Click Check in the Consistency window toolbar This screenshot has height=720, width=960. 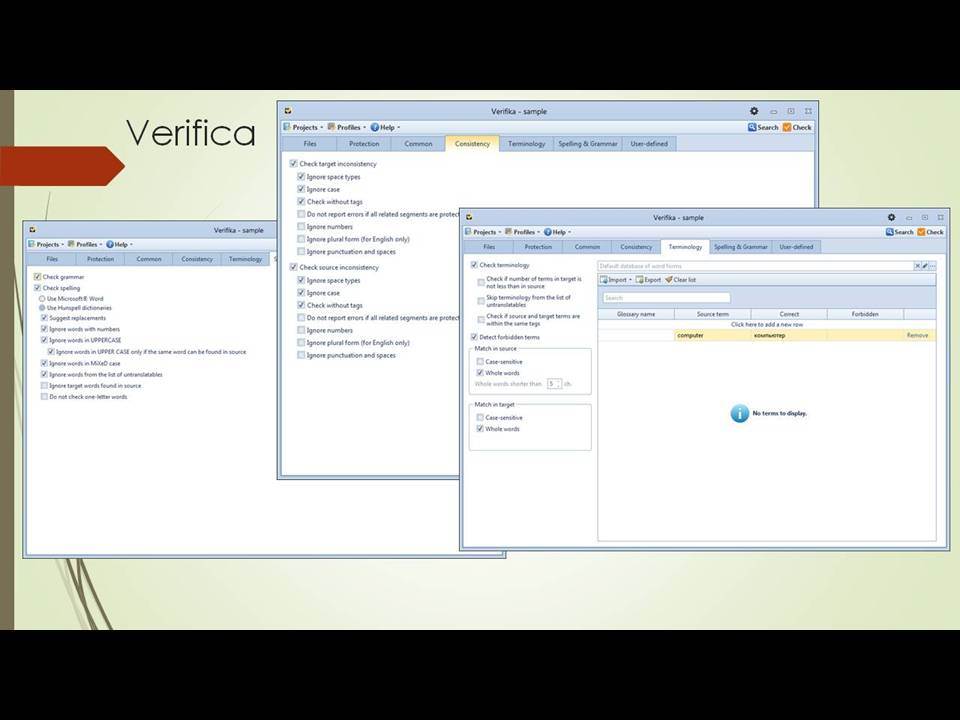click(797, 127)
